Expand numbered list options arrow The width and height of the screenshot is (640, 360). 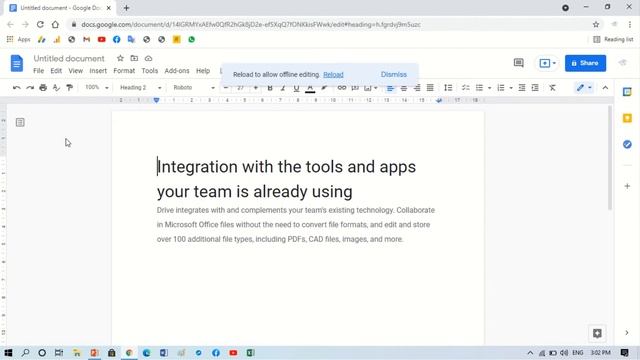(511, 88)
